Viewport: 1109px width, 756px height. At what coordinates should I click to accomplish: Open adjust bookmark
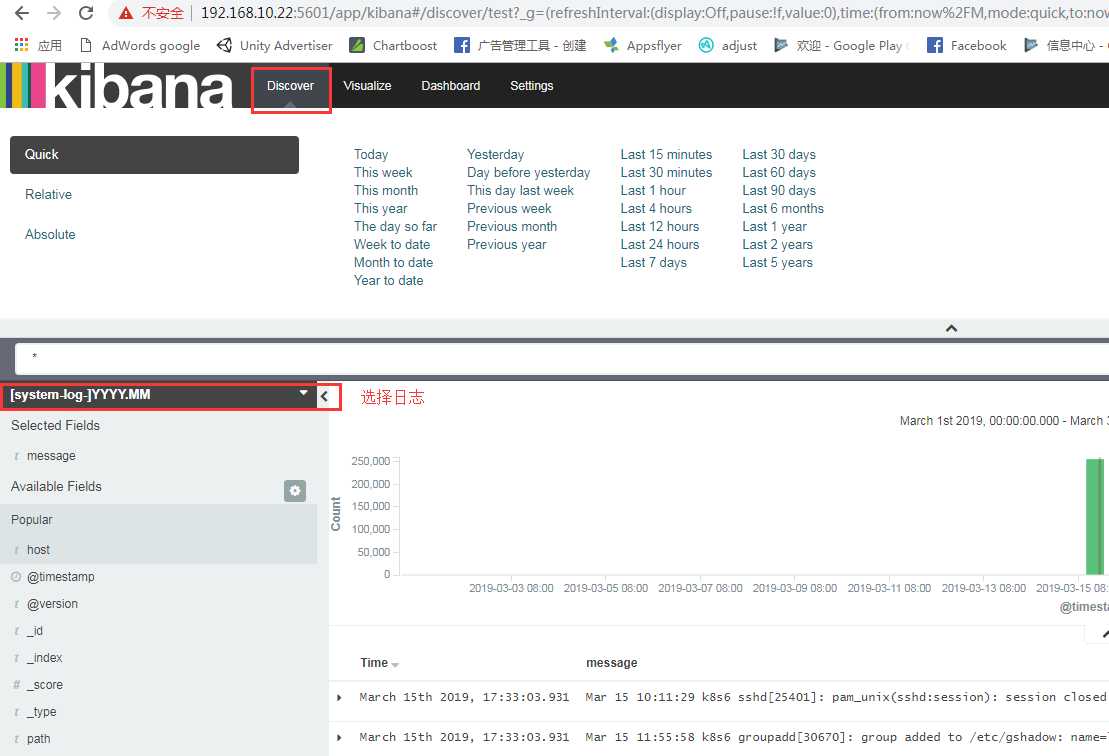(x=728, y=45)
